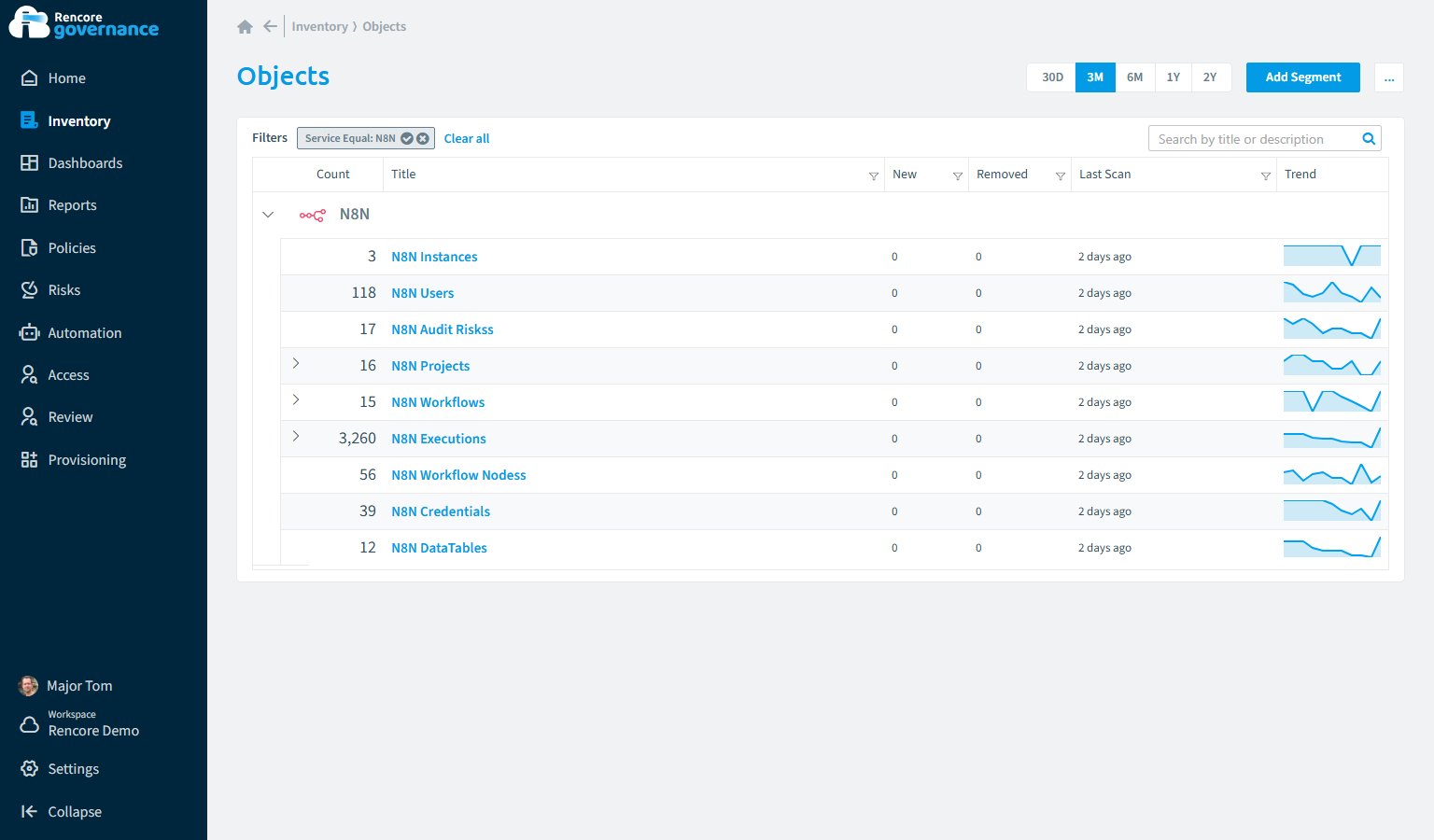The width and height of the screenshot is (1434, 840).
Task: Click the Objects breadcrumb item
Action: (385, 26)
